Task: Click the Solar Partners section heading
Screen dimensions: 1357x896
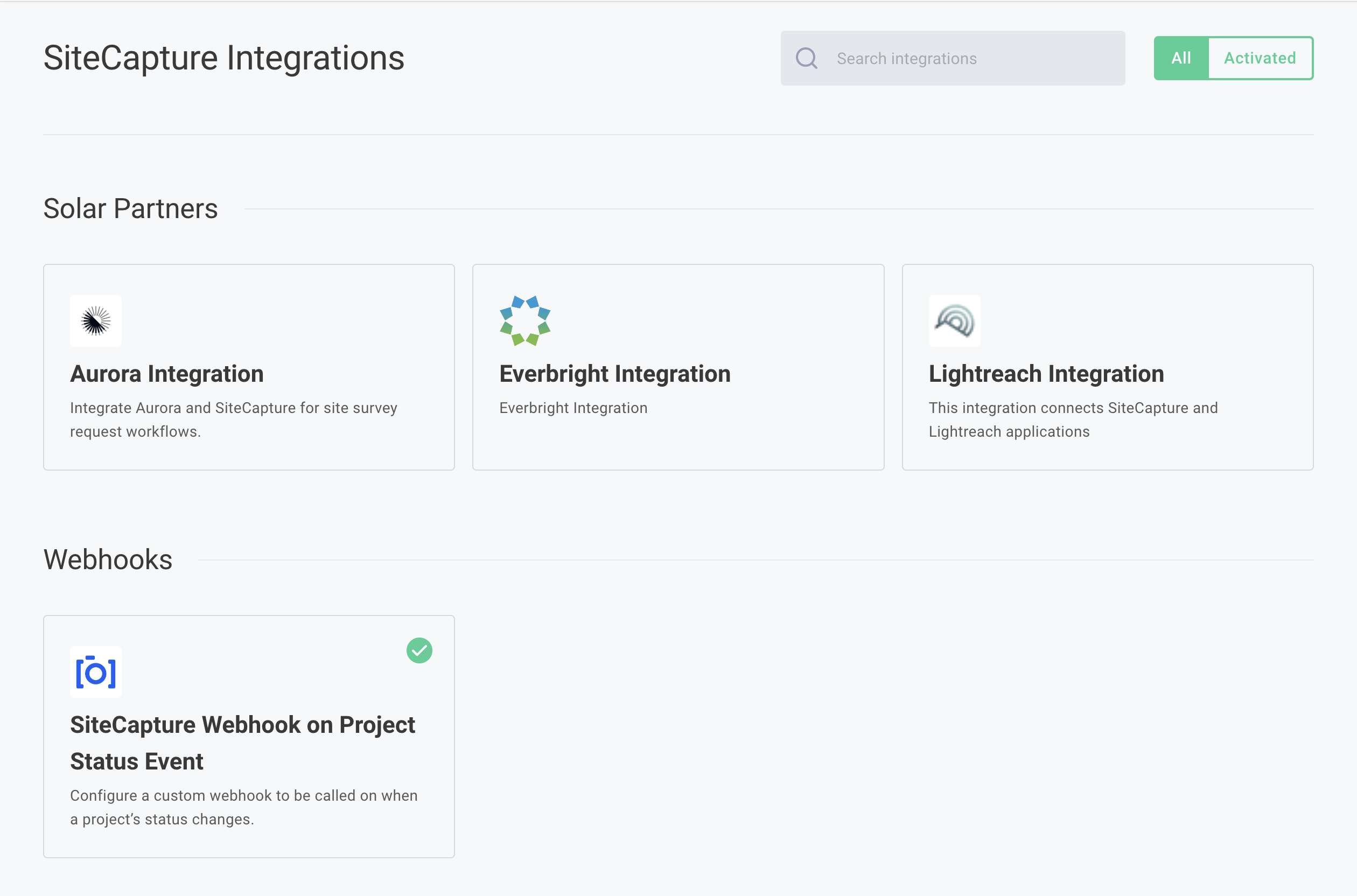Action: pyautogui.click(x=130, y=208)
